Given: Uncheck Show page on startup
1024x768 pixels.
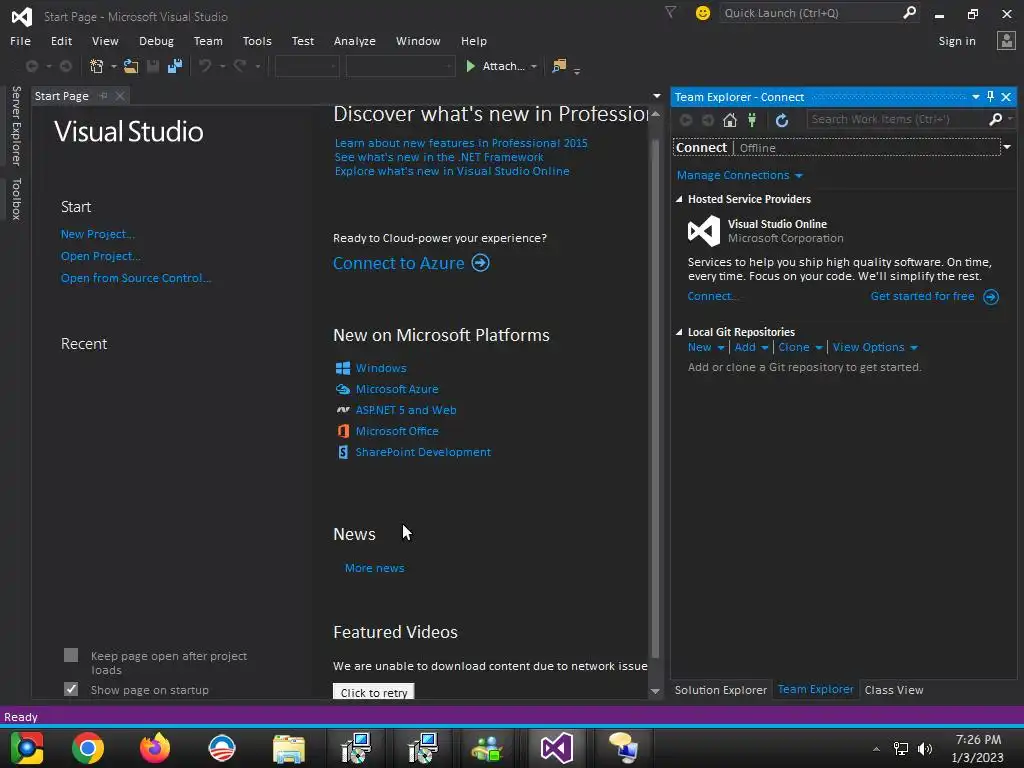Looking at the screenshot, I should point(71,689).
